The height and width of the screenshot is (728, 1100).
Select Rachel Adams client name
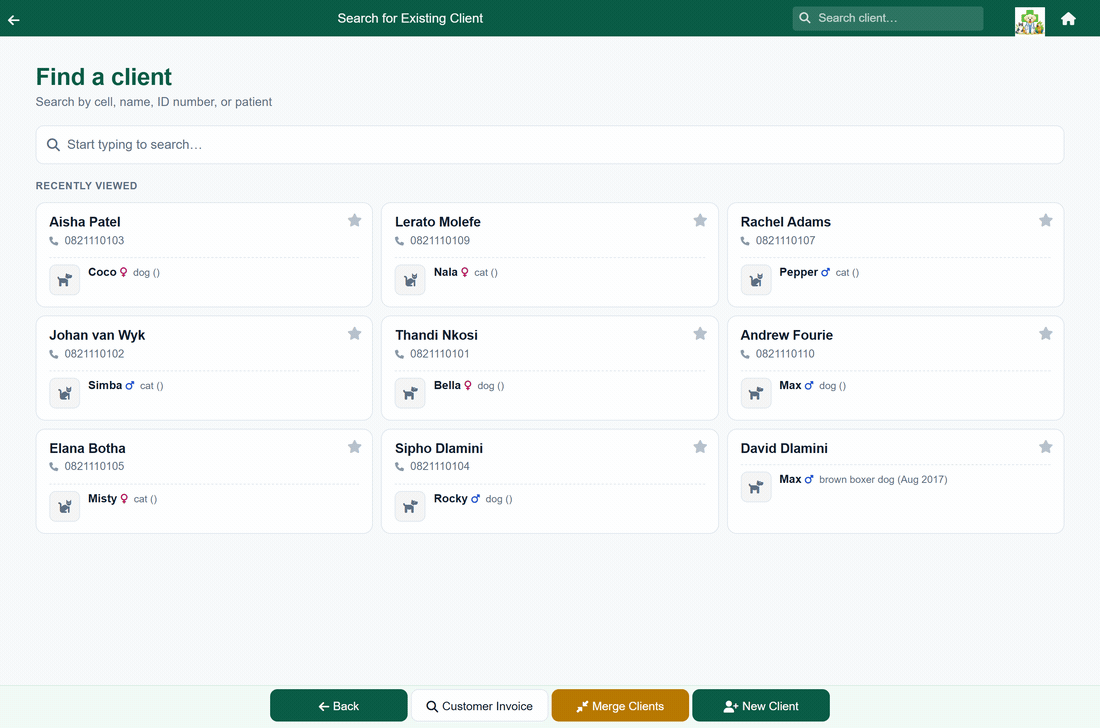click(786, 222)
